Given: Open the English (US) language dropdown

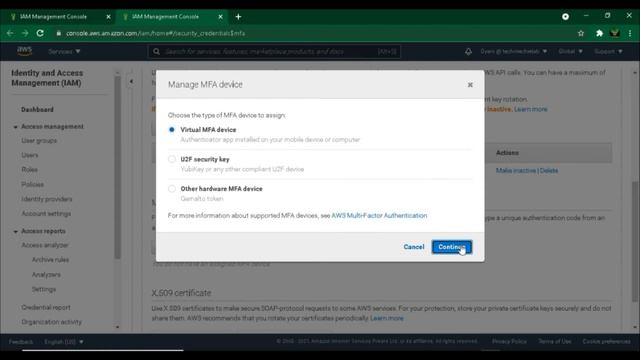Looking at the screenshot, I should [x=64, y=342].
